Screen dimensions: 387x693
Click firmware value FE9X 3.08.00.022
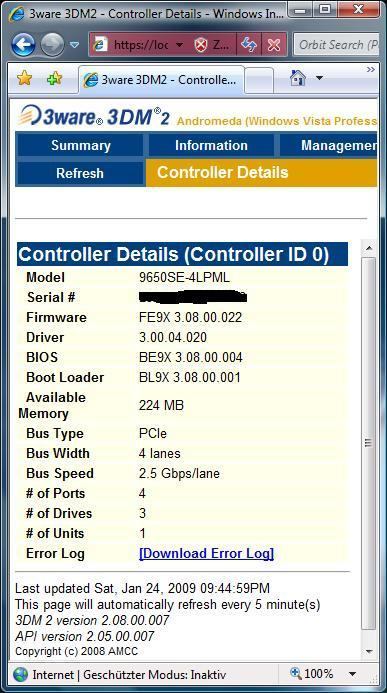(x=190, y=317)
